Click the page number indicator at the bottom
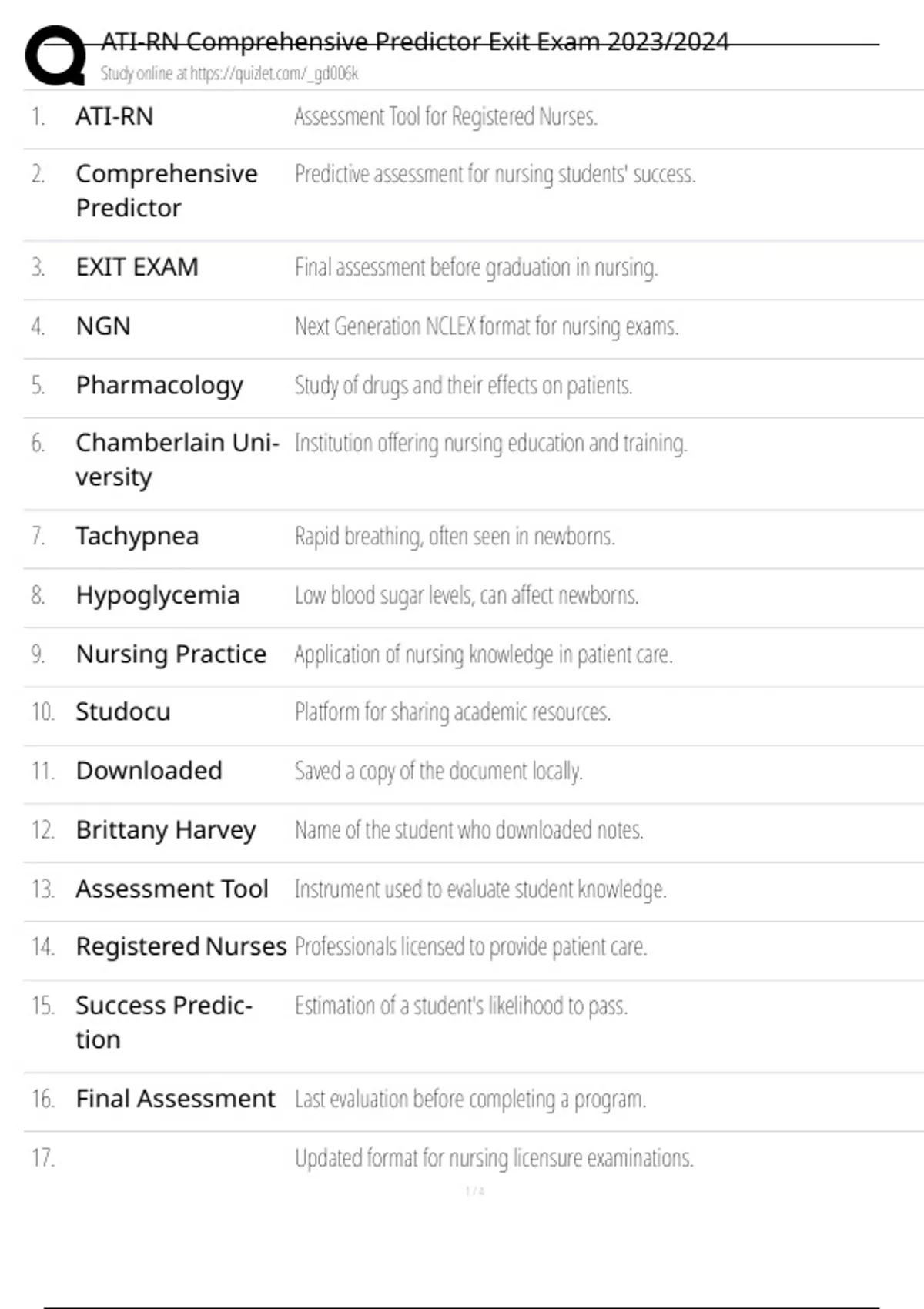 click(x=475, y=1191)
